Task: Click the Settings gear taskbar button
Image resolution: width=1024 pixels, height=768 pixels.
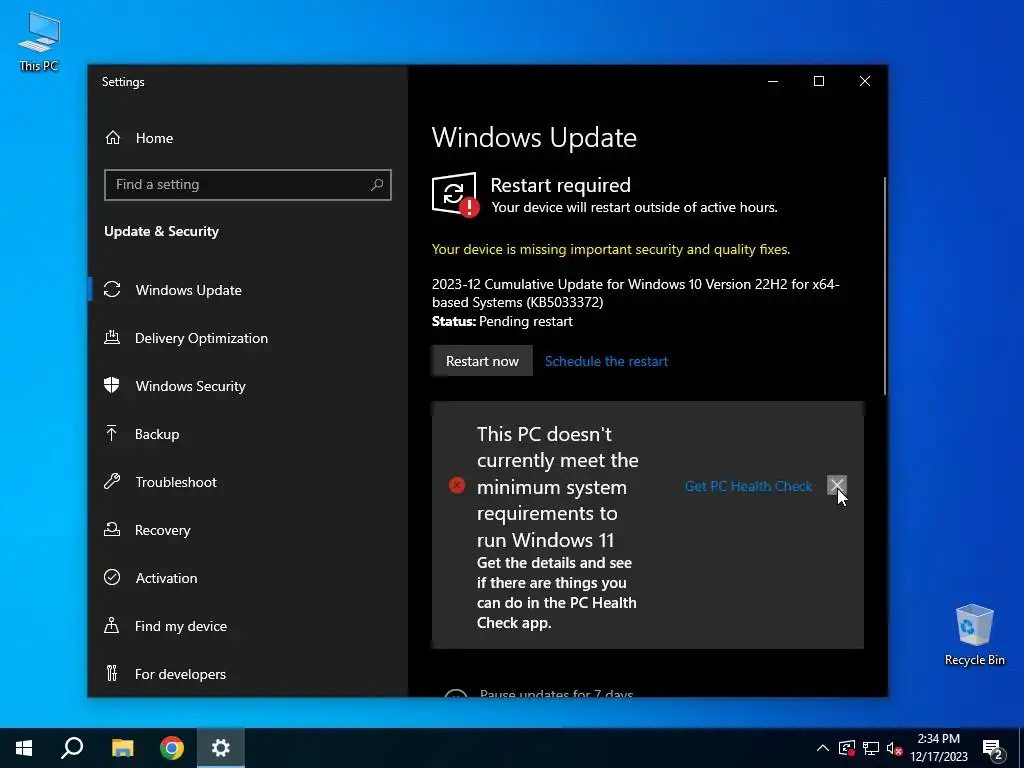Action: point(221,748)
